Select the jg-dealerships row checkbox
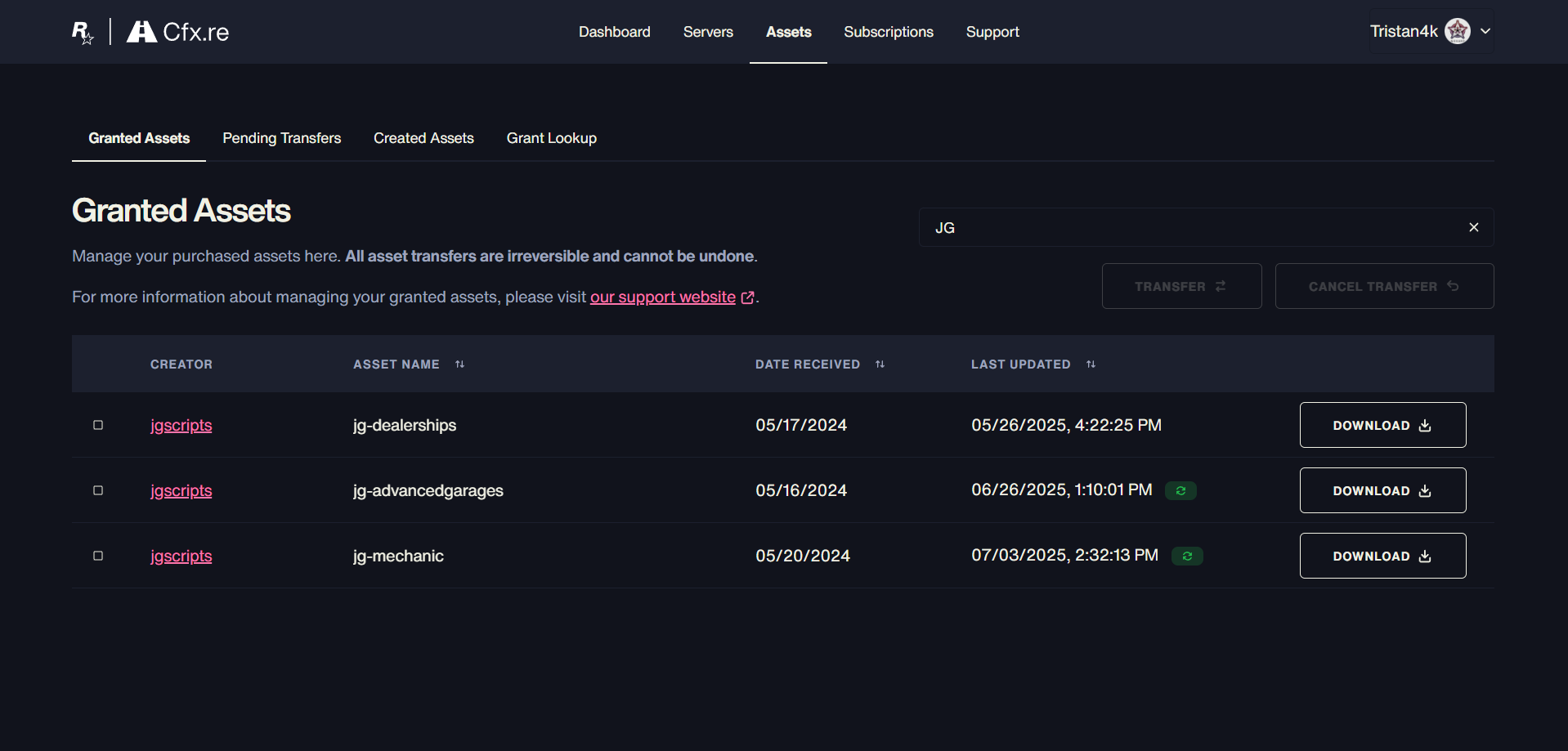This screenshot has height=751, width=1568. [98, 425]
